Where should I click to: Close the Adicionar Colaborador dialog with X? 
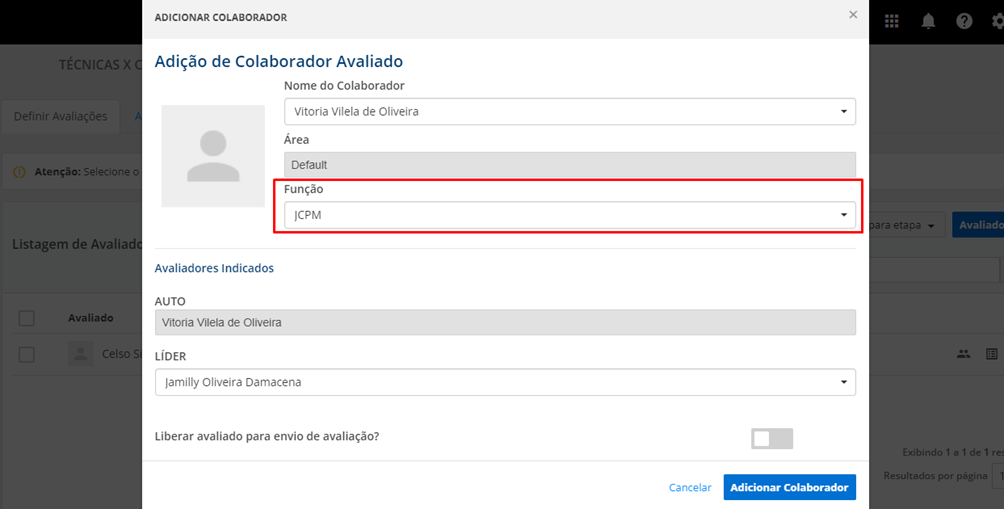(853, 15)
